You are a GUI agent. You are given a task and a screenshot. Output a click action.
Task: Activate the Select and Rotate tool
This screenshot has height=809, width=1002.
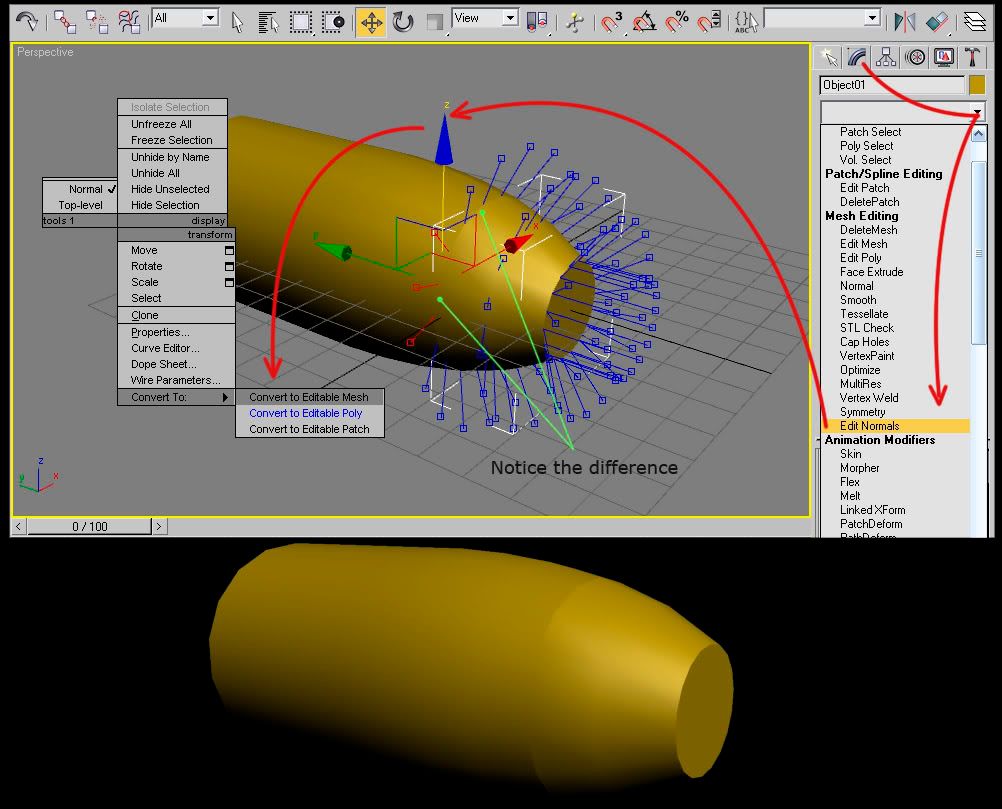pyautogui.click(x=403, y=21)
